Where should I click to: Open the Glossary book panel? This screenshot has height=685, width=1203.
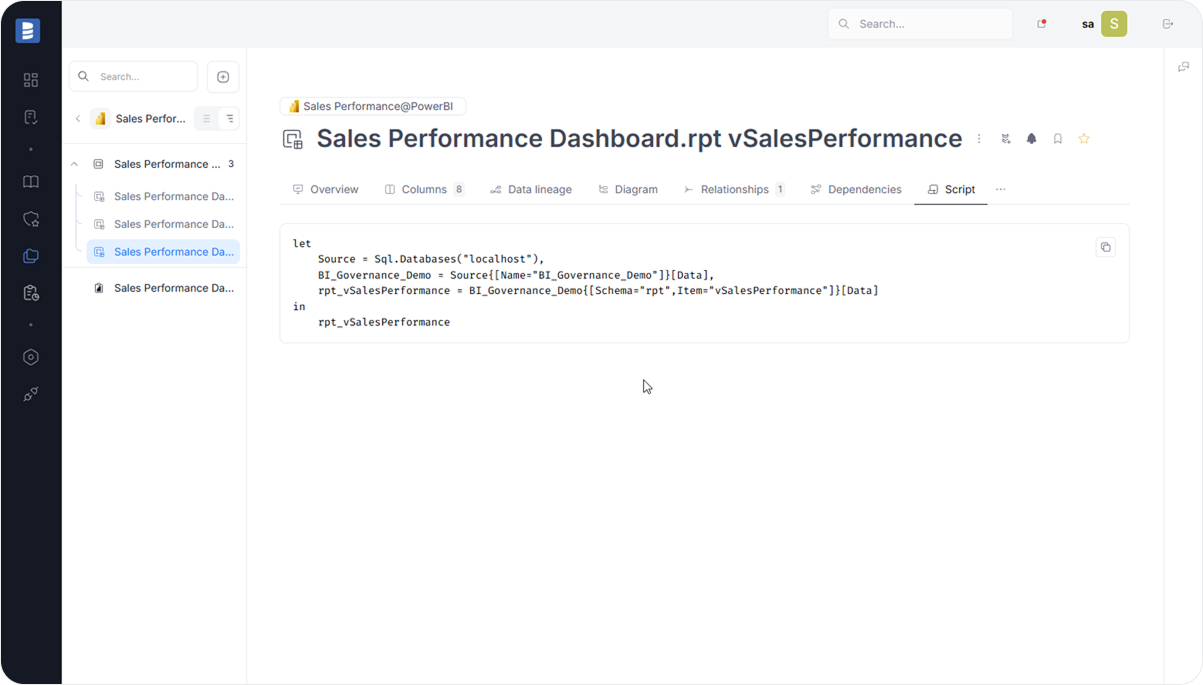[31, 181]
